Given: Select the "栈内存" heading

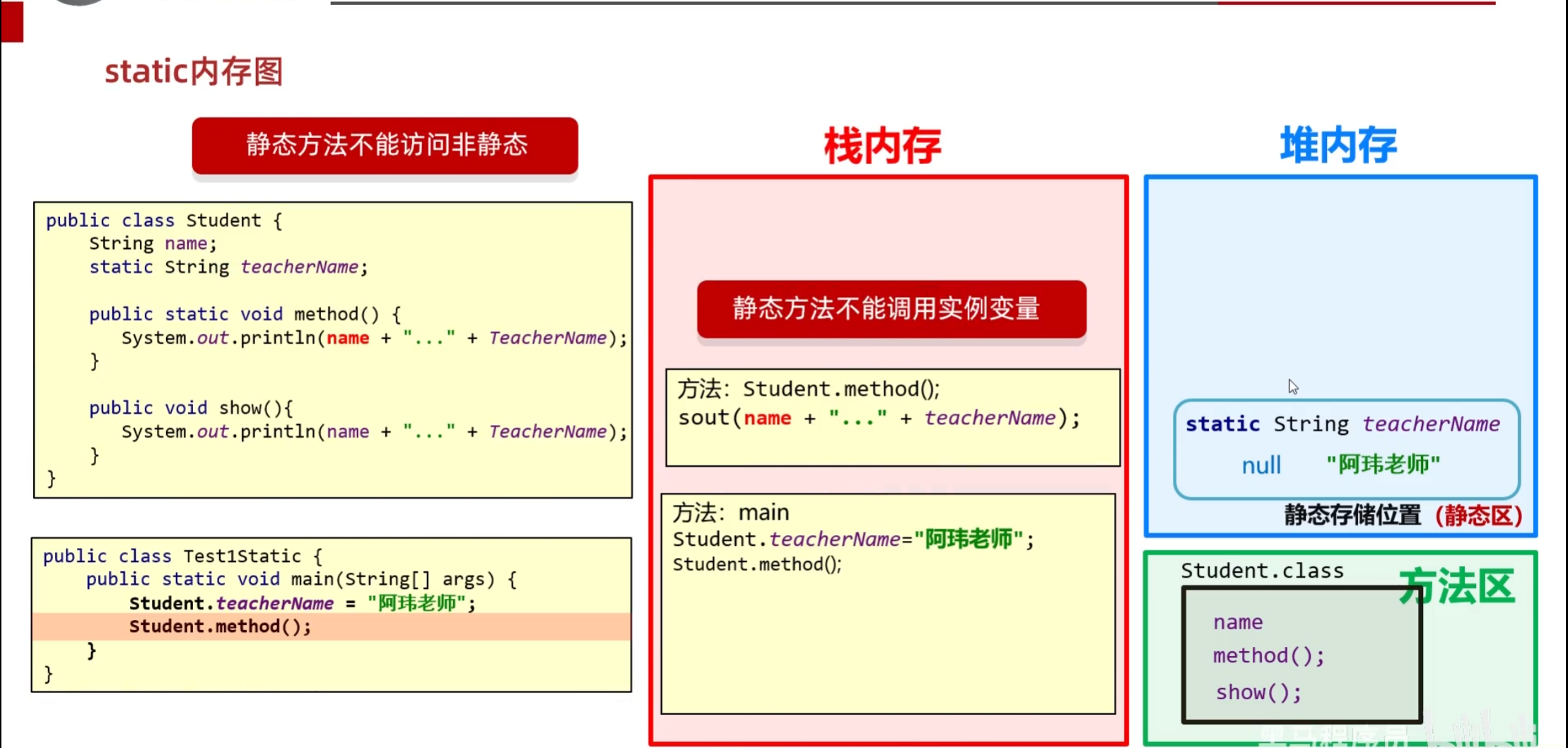Looking at the screenshot, I should 881,146.
